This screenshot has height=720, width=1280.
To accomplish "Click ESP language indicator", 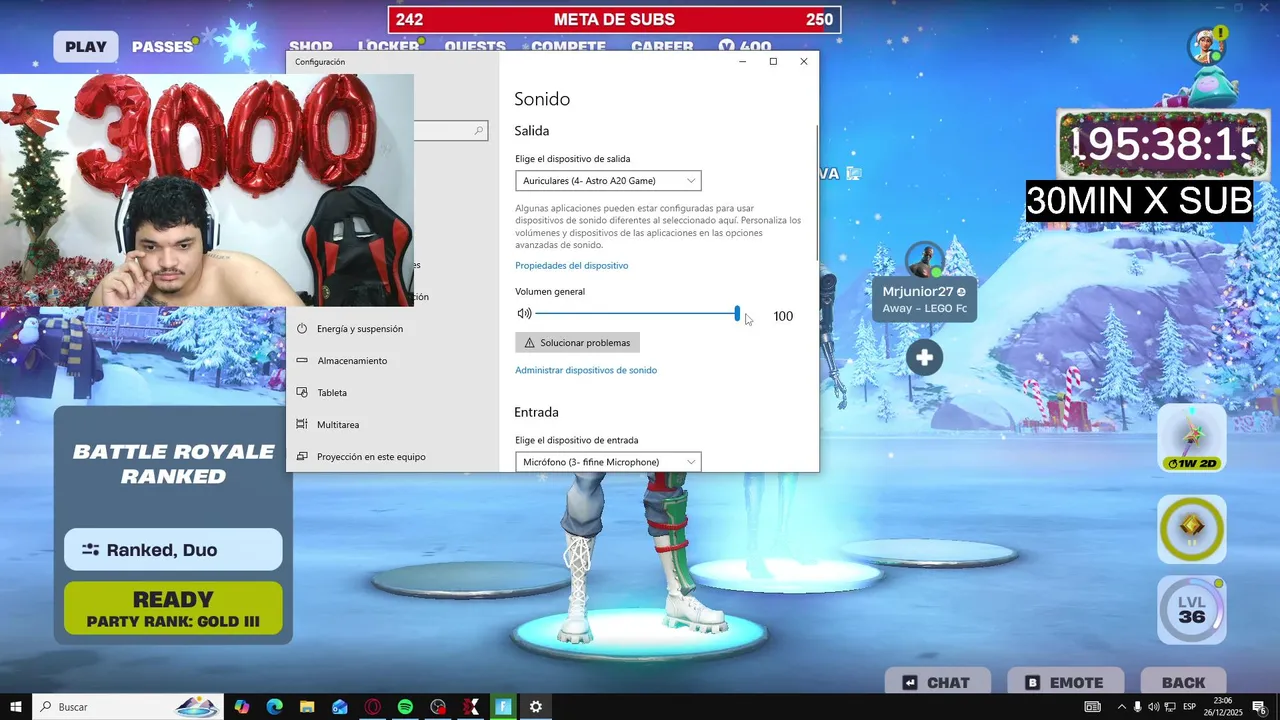I will point(1189,707).
